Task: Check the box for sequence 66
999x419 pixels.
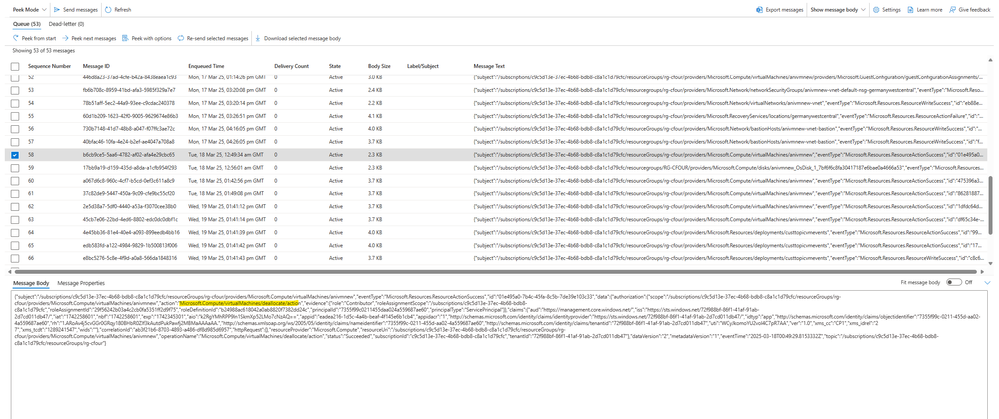Action: pyautogui.click(x=15, y=258)
